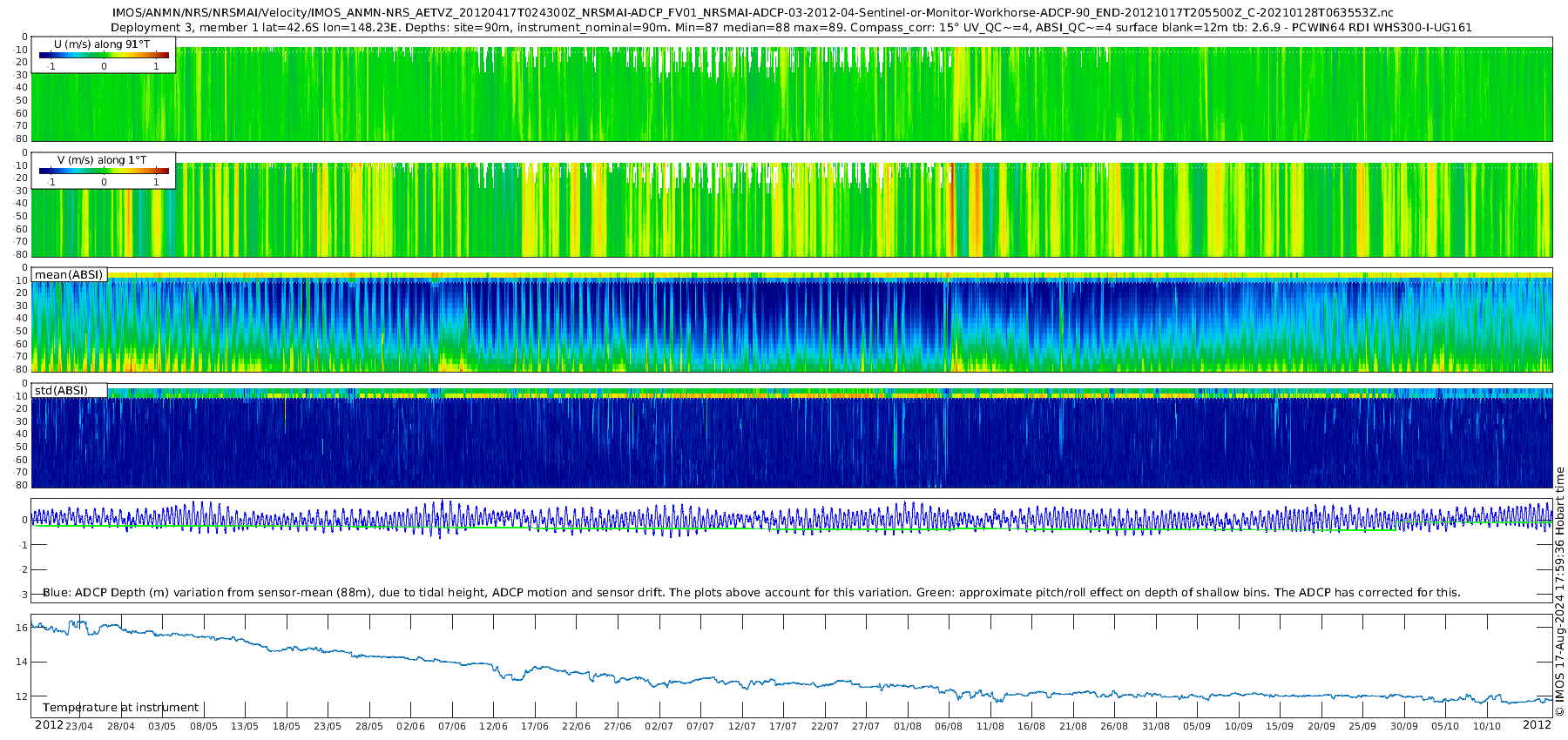Select the mean(ABSI) panel label
Screen dimensions: 1568x740
pyautogui.click(x=69, y=275)
